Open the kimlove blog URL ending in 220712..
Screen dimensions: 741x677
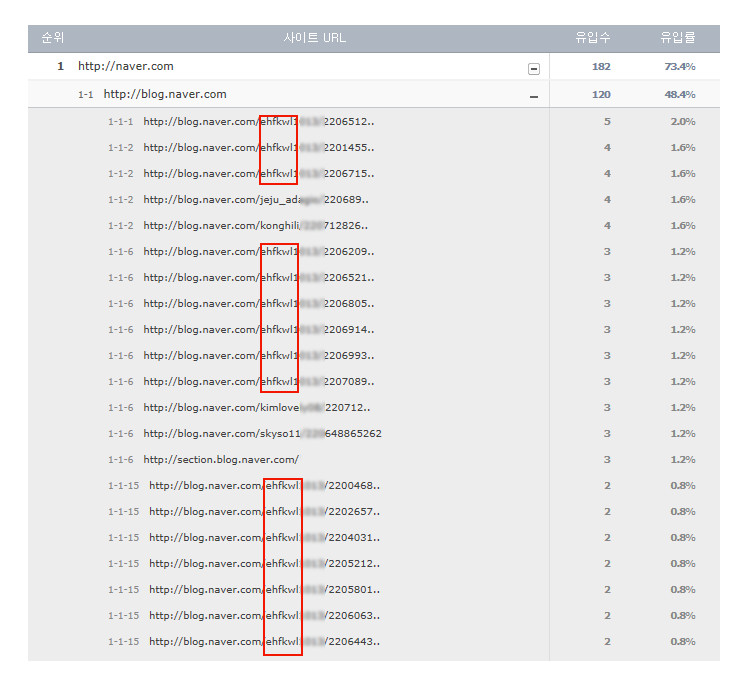tap(257, 407)
